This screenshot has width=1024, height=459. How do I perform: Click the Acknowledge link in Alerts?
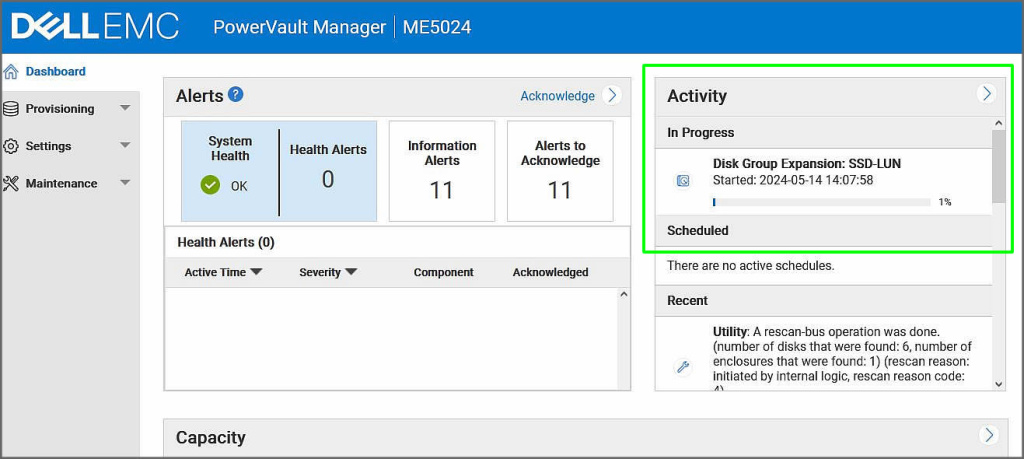point(557,96)
